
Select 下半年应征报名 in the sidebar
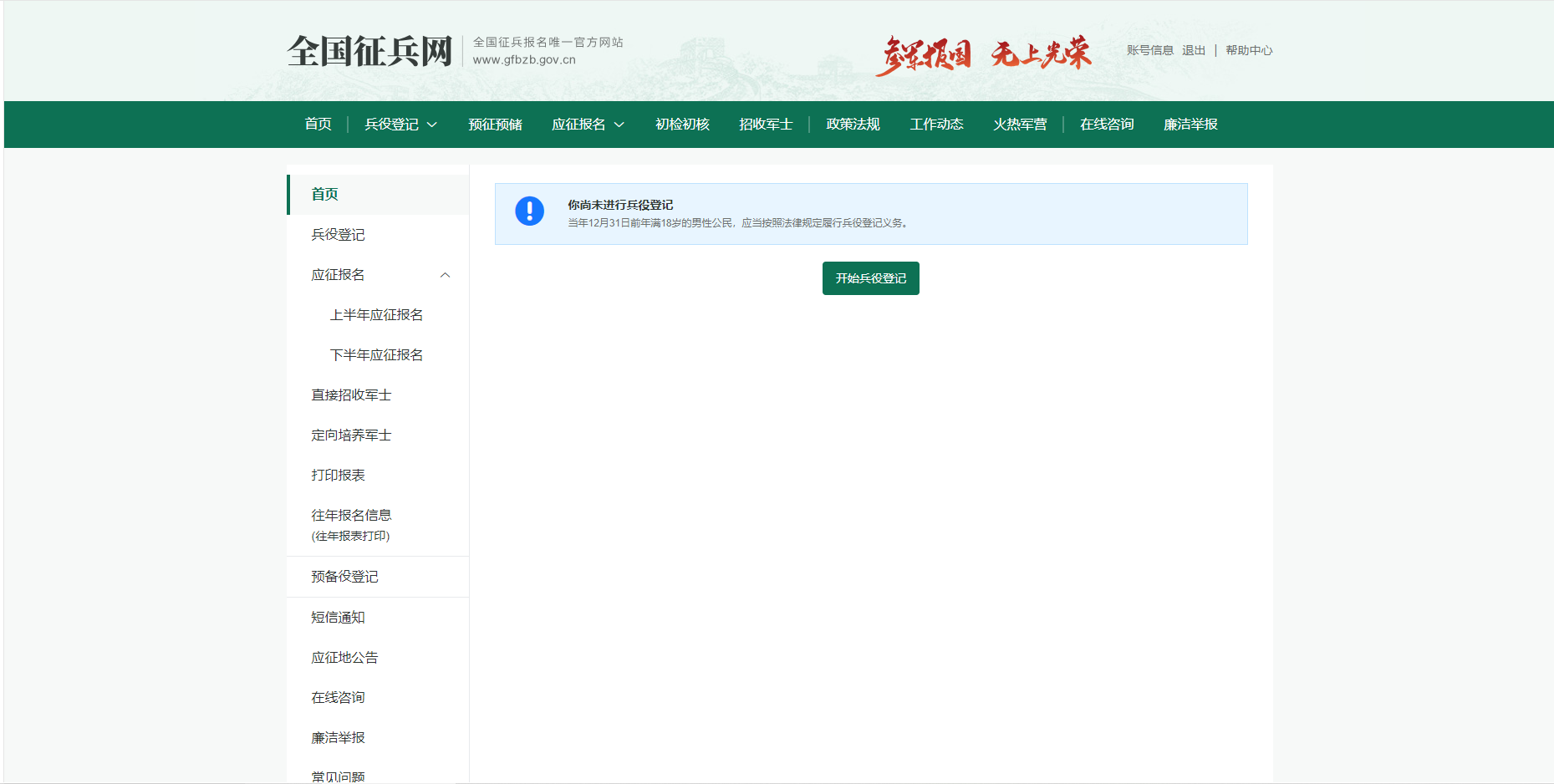tap(376, 355)
